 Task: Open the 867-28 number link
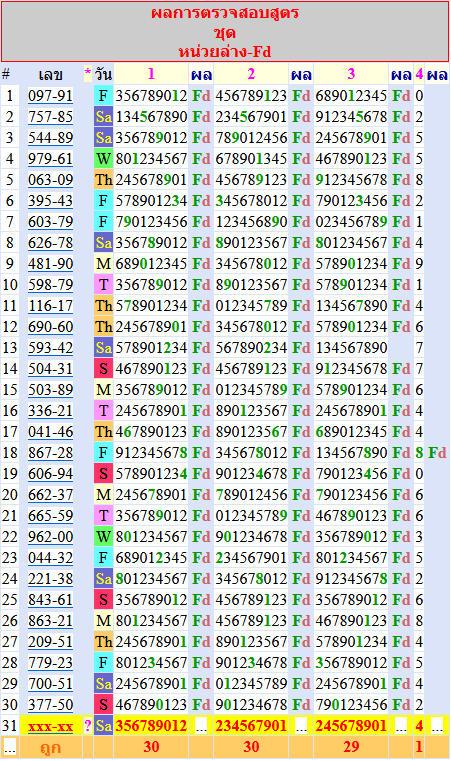pos(50,453)
